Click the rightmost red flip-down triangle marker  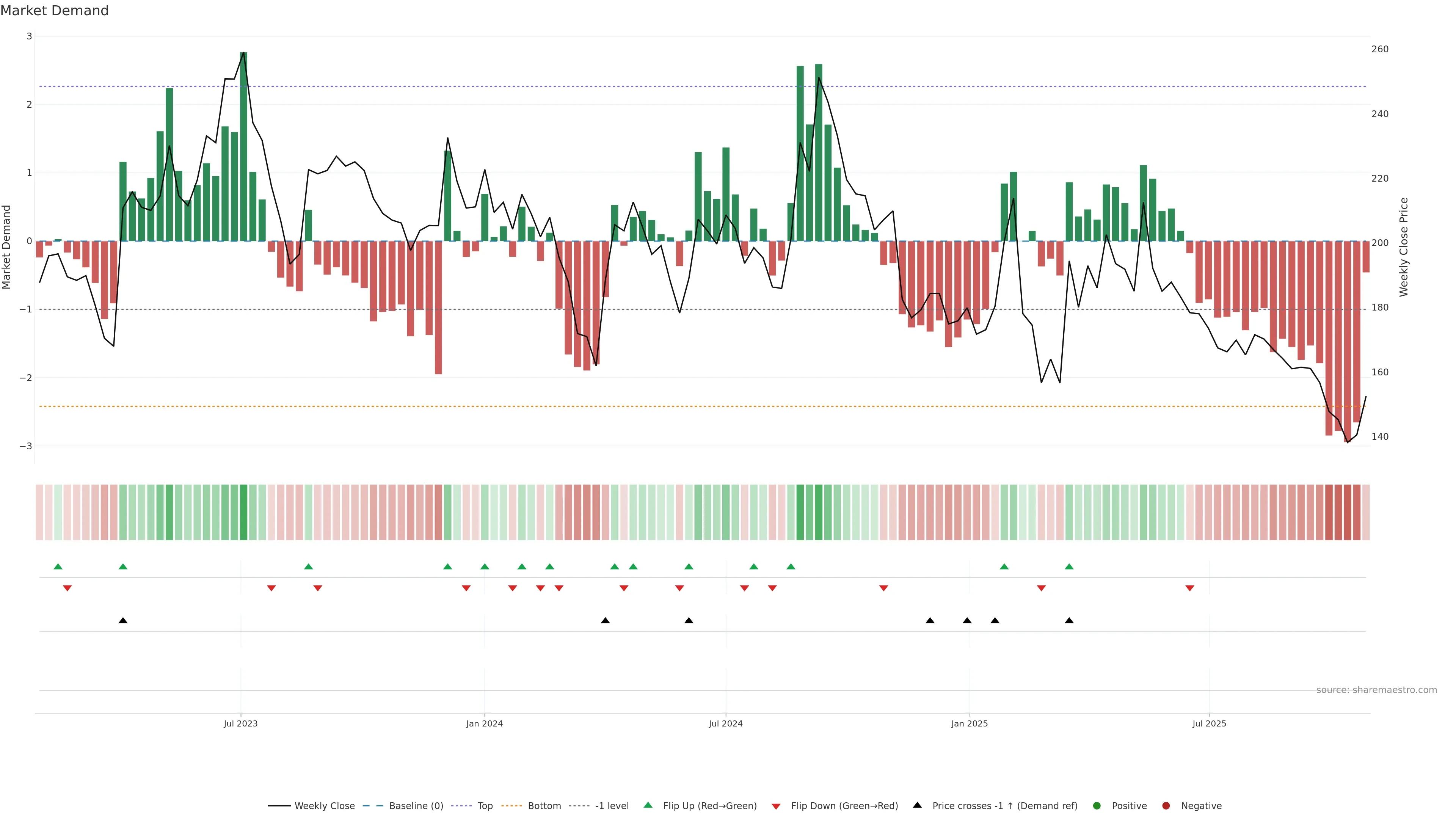(1189, 588)
